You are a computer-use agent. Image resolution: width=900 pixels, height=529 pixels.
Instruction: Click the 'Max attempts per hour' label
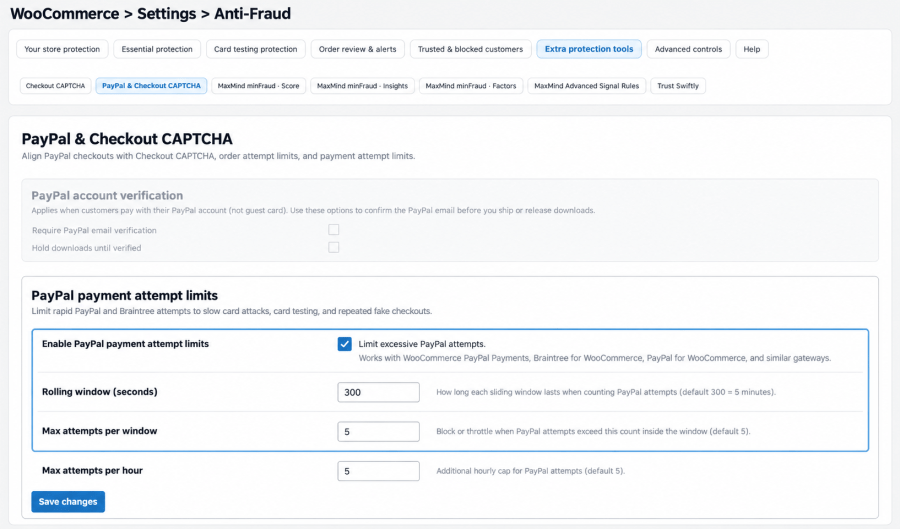pos(92,470)
